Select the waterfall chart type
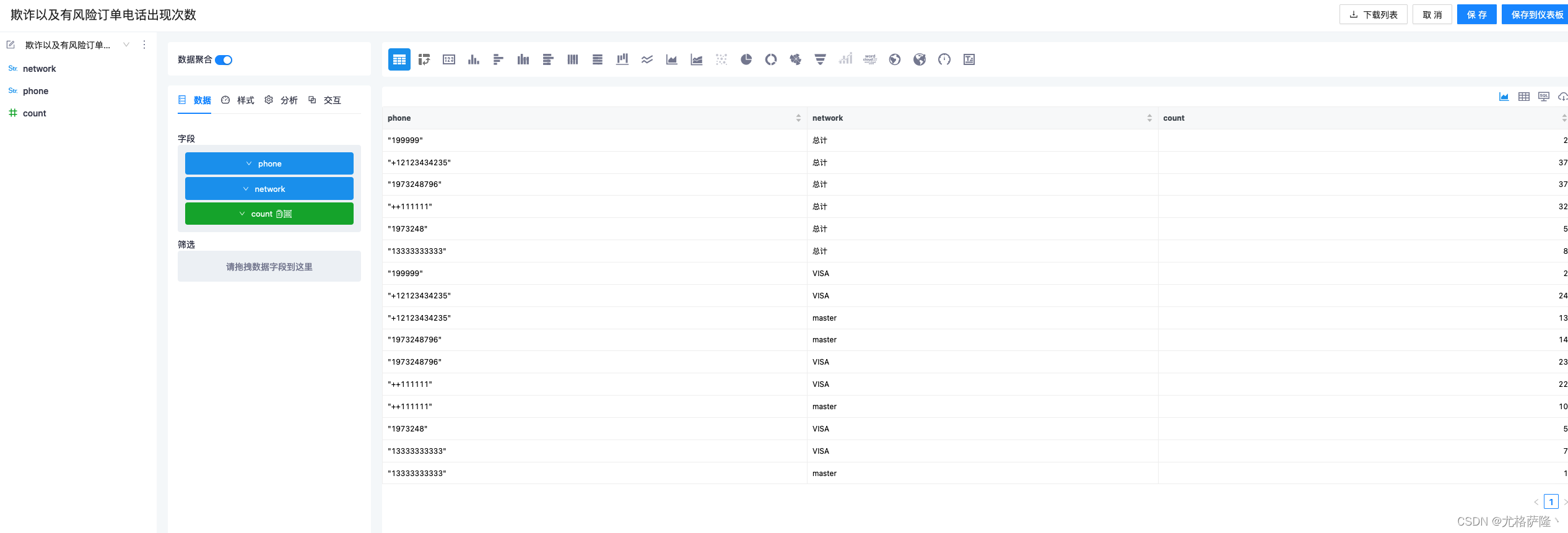This screenshot has height=533, width=1568. (622, 59)
